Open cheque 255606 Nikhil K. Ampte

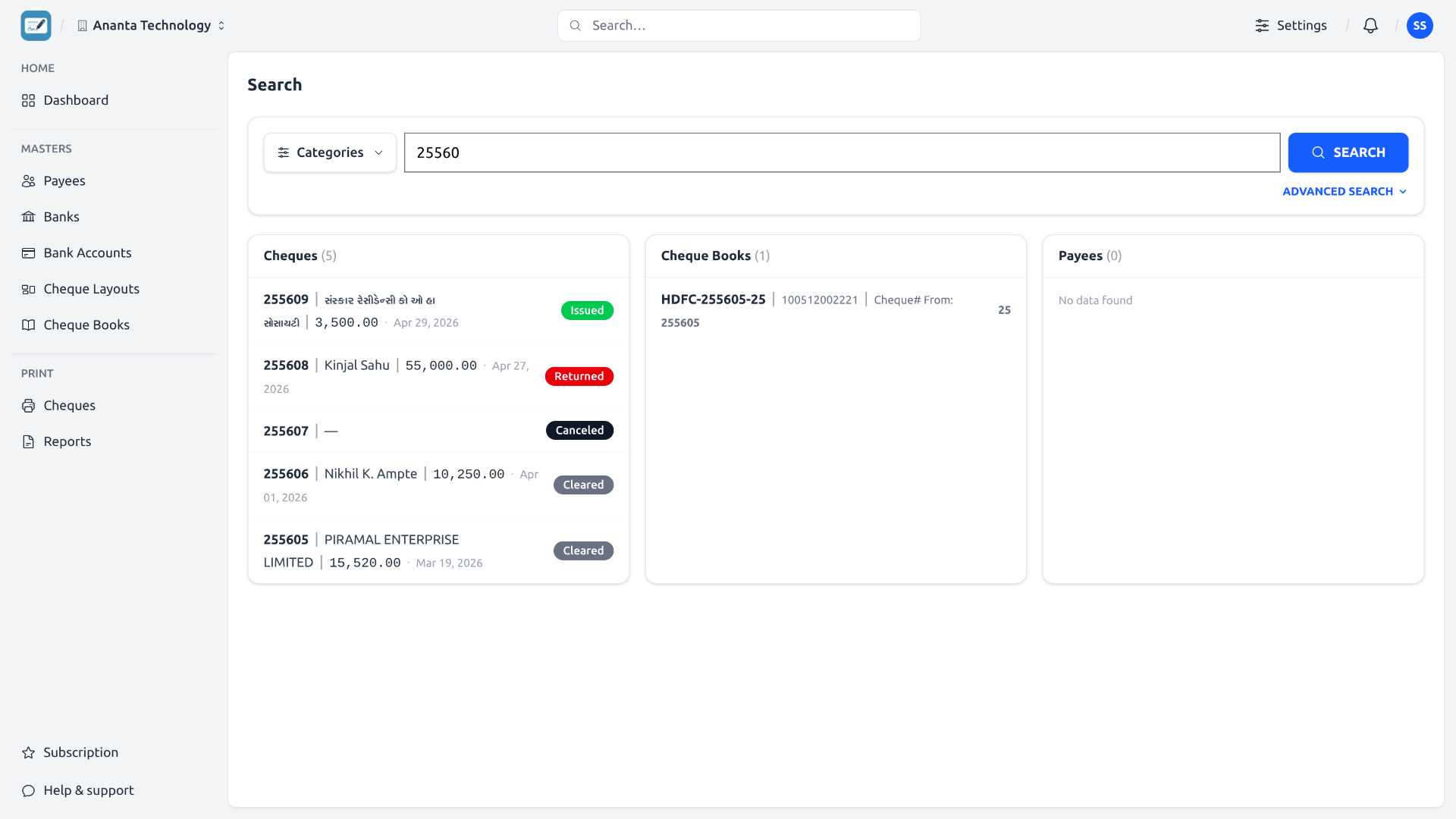point(438,485)
